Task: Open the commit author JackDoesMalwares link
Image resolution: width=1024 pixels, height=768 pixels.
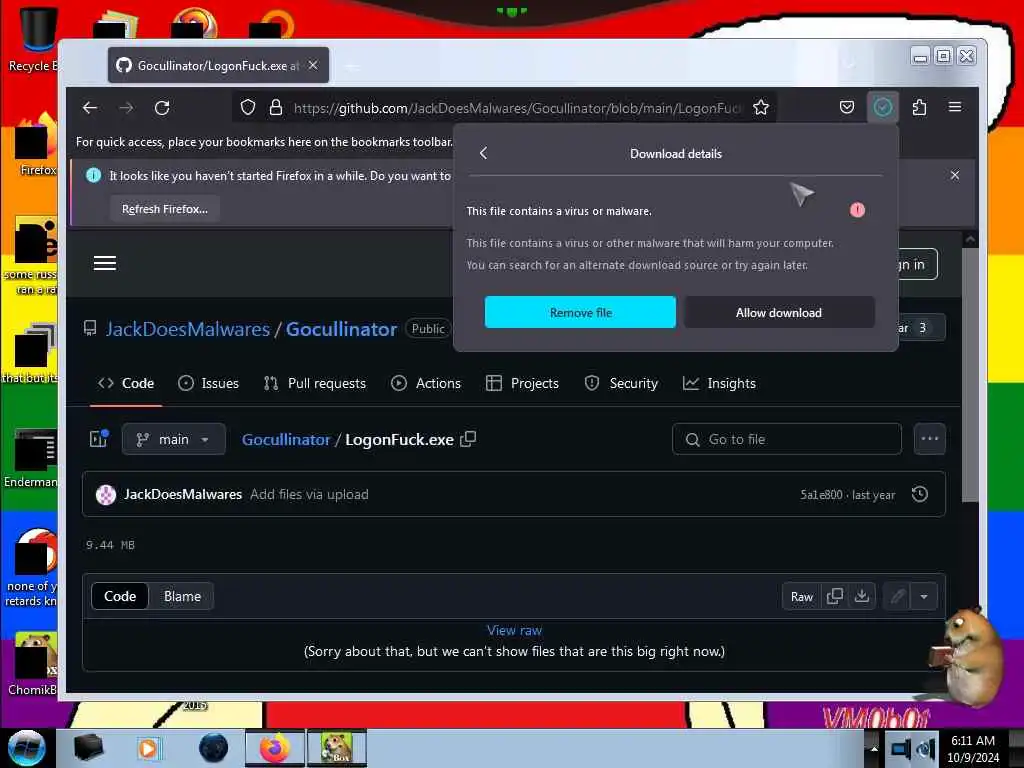Action: (183, 494)
